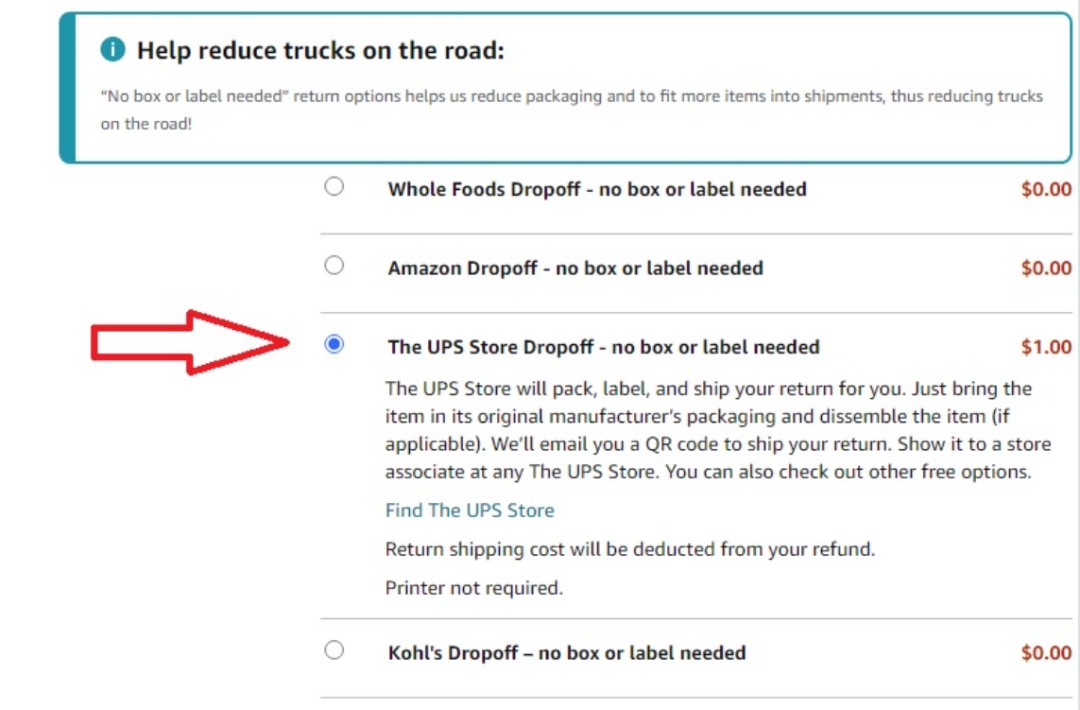Click the "Printer not required" text
The width and height of the screenshot is (1080, 710).
474,588
